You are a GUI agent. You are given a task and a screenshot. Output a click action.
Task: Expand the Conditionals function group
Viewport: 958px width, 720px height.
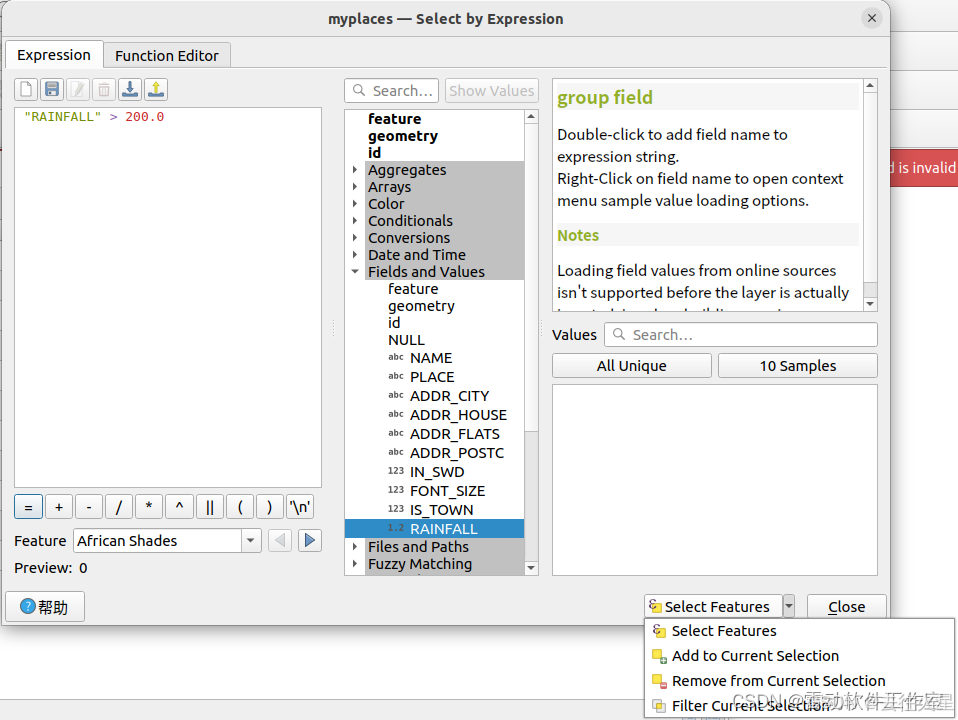pyautogui.click(x=355, y=221)
